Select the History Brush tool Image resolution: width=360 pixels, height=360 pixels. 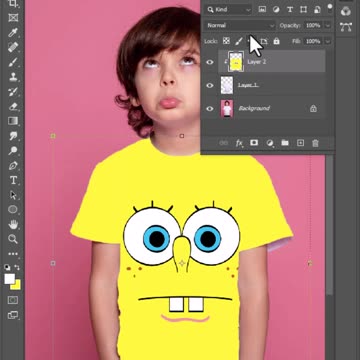(x=13, y=92)
